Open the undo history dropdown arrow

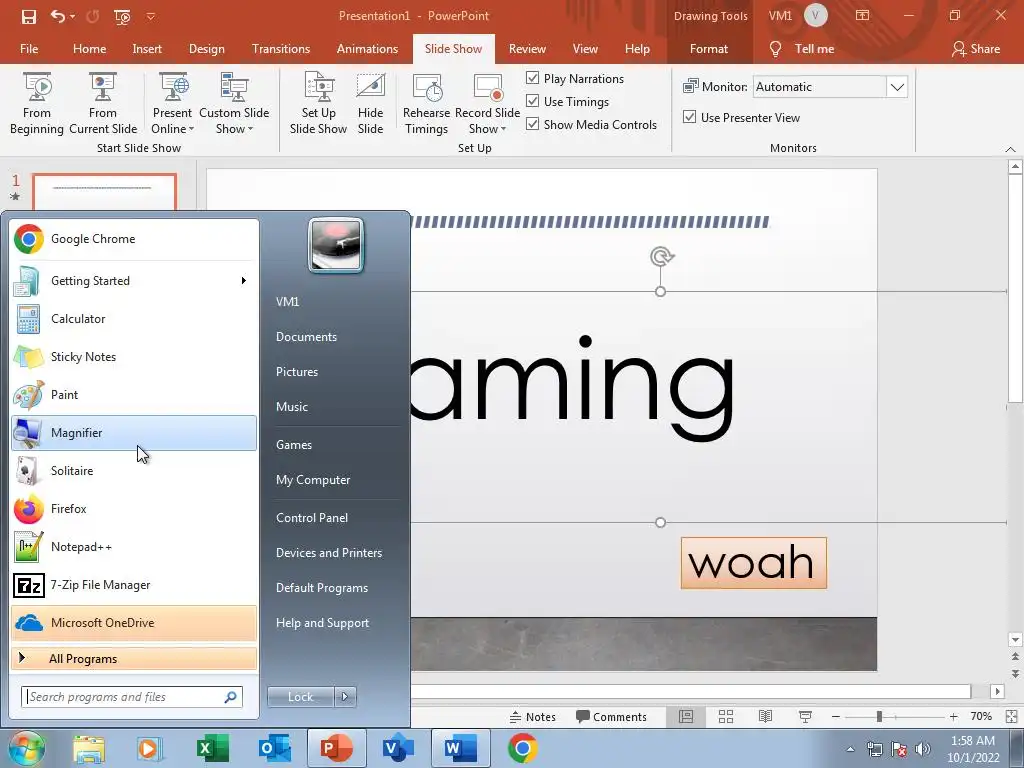coord(72,16)
